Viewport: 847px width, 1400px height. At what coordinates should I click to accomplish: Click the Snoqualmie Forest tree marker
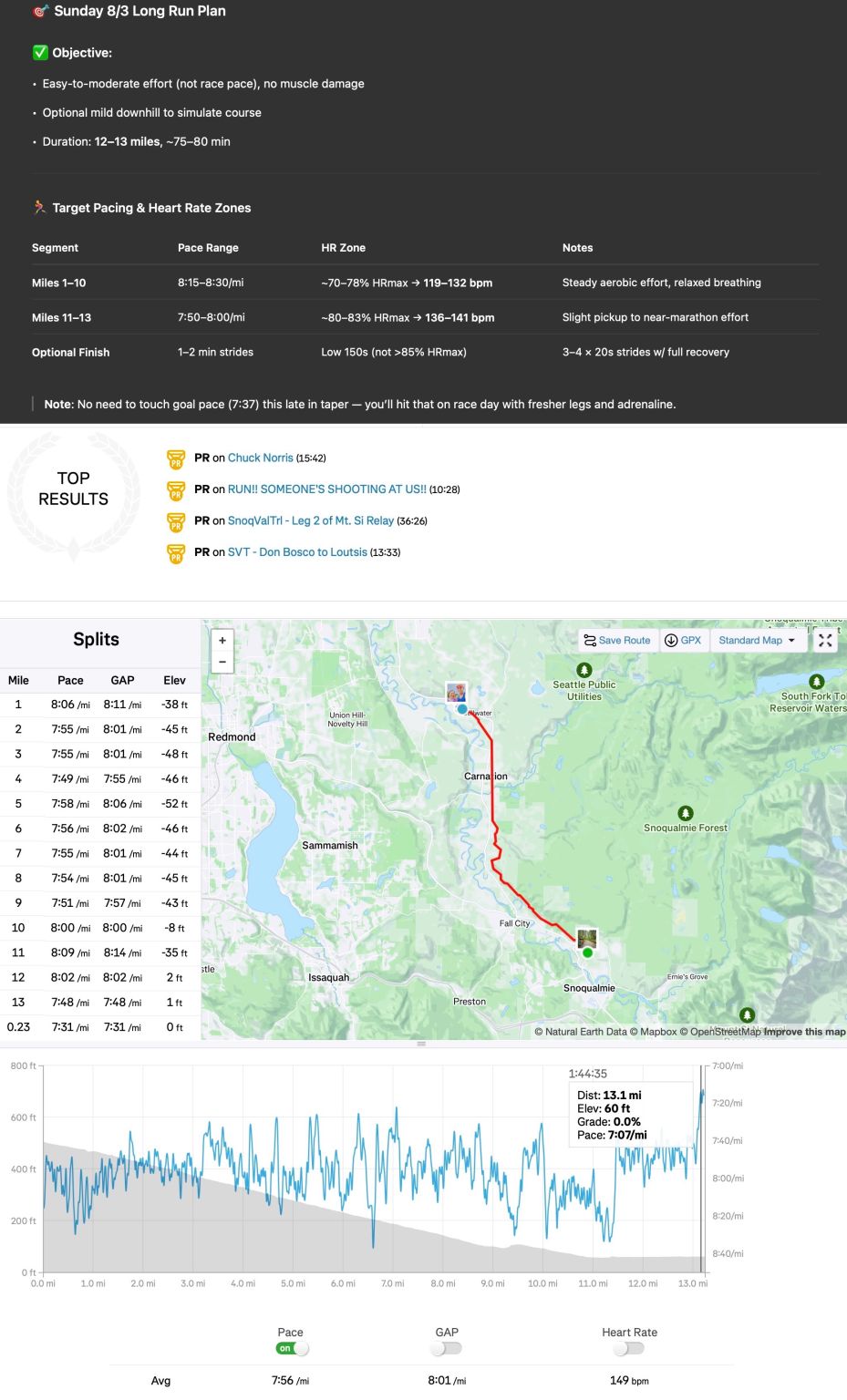point(686,813)
